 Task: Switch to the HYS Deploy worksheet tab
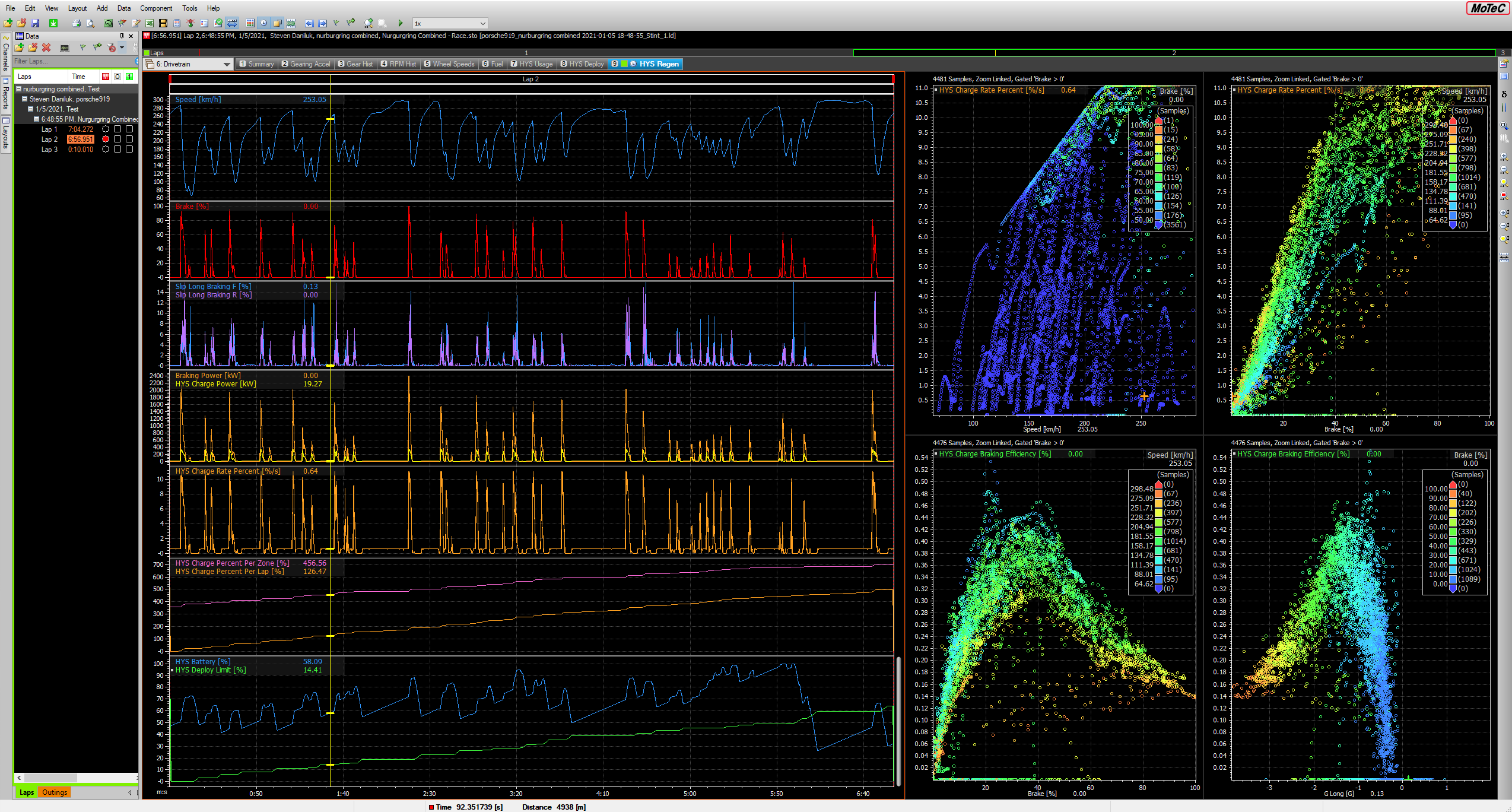(582, 64)
